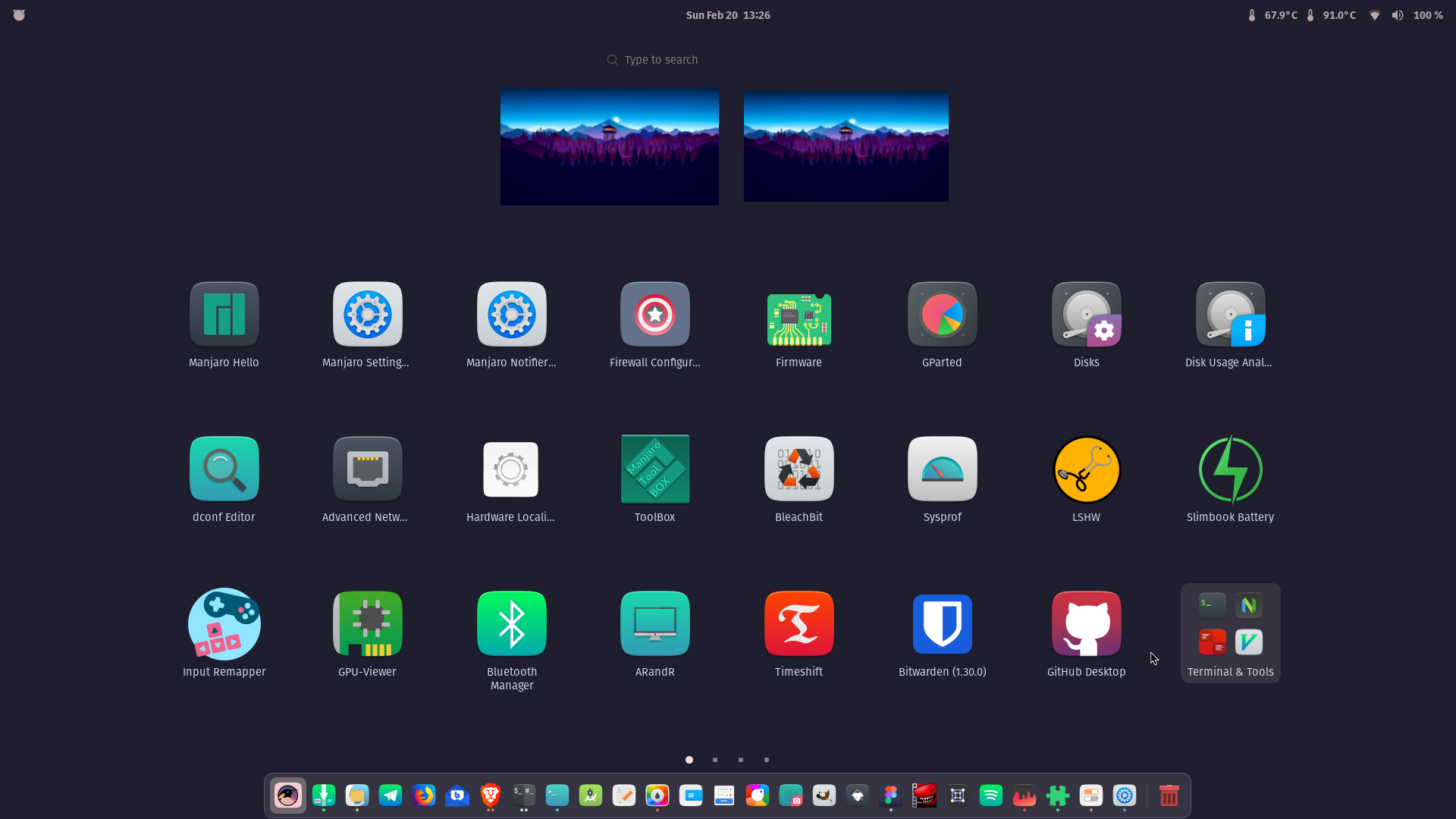
Task: Launch BleachBit cleaner
Action: point(799,480)
